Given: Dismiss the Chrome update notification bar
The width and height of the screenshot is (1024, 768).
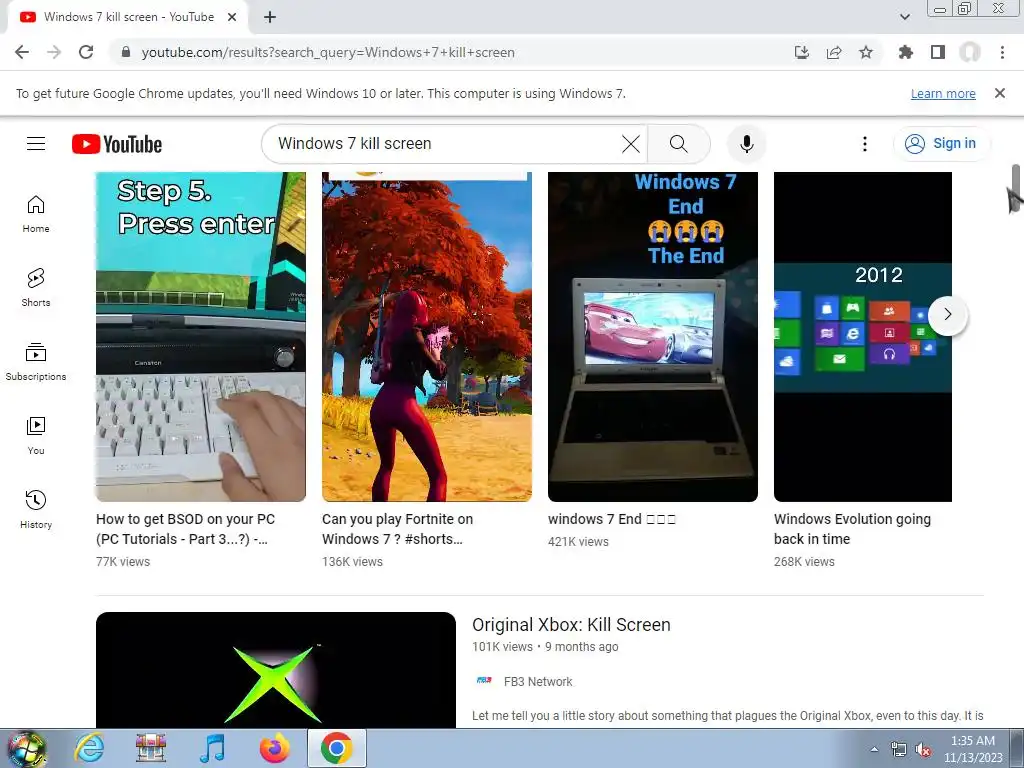Looking at the screenshot, I should (x=1000, y=93).
